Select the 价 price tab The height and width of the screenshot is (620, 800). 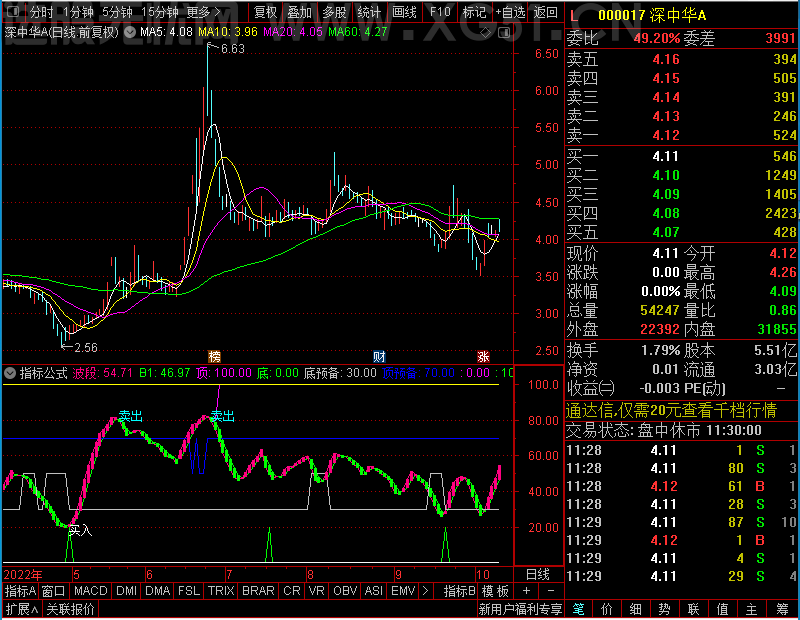point(607,609)
